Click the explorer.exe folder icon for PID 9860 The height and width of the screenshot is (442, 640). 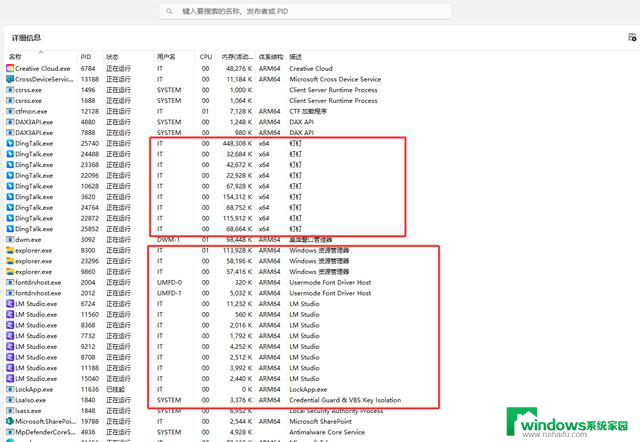pyautogui.click(x=10, y=271)
